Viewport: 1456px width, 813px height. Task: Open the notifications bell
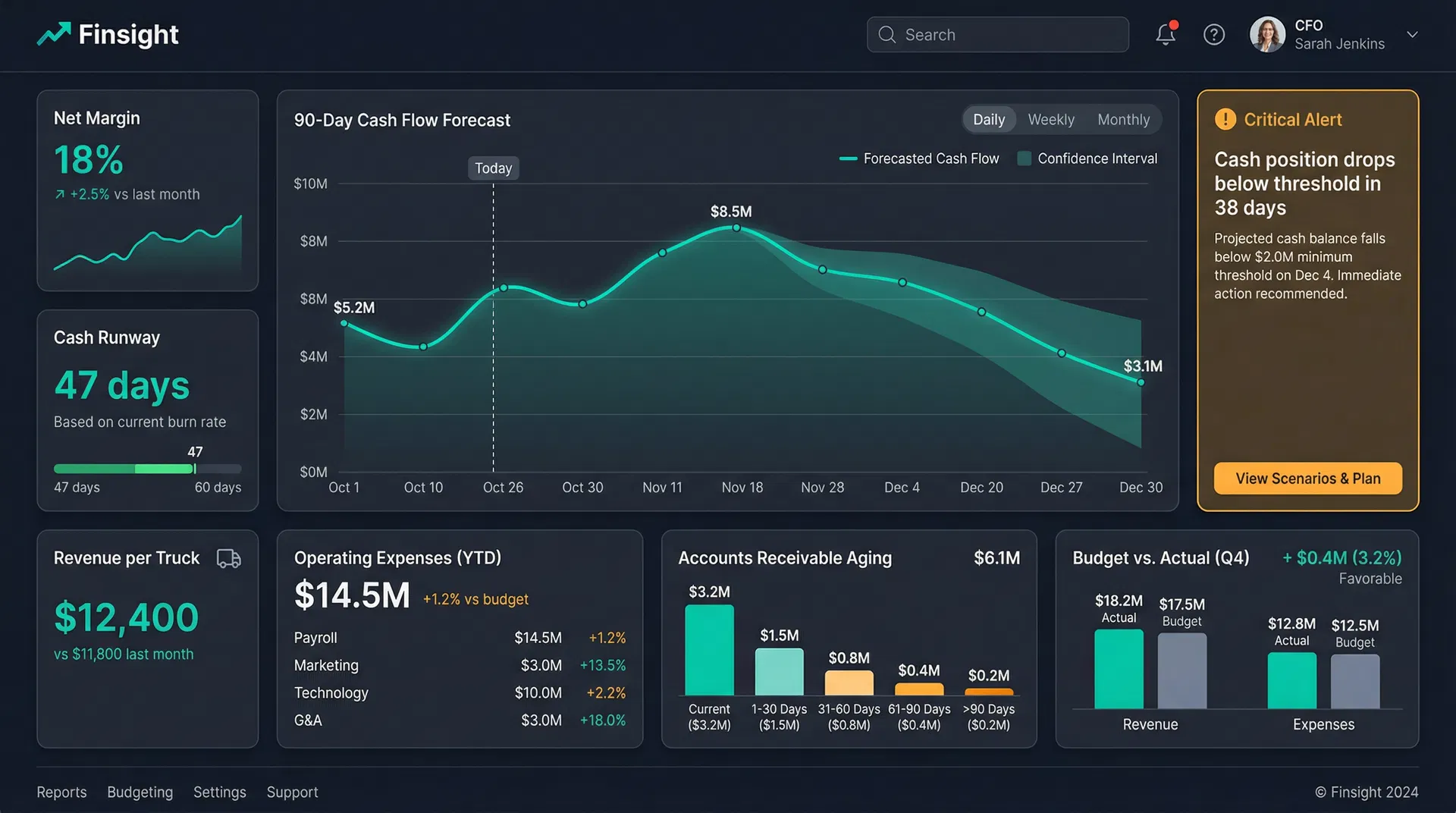(1166, 34)
